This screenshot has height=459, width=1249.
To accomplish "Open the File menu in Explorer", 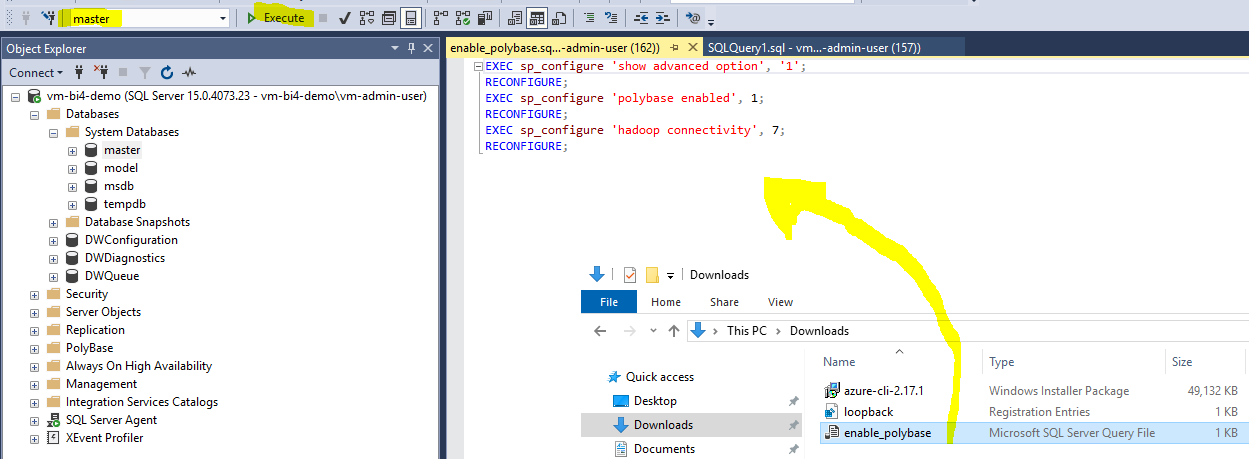I will (608, 302).
